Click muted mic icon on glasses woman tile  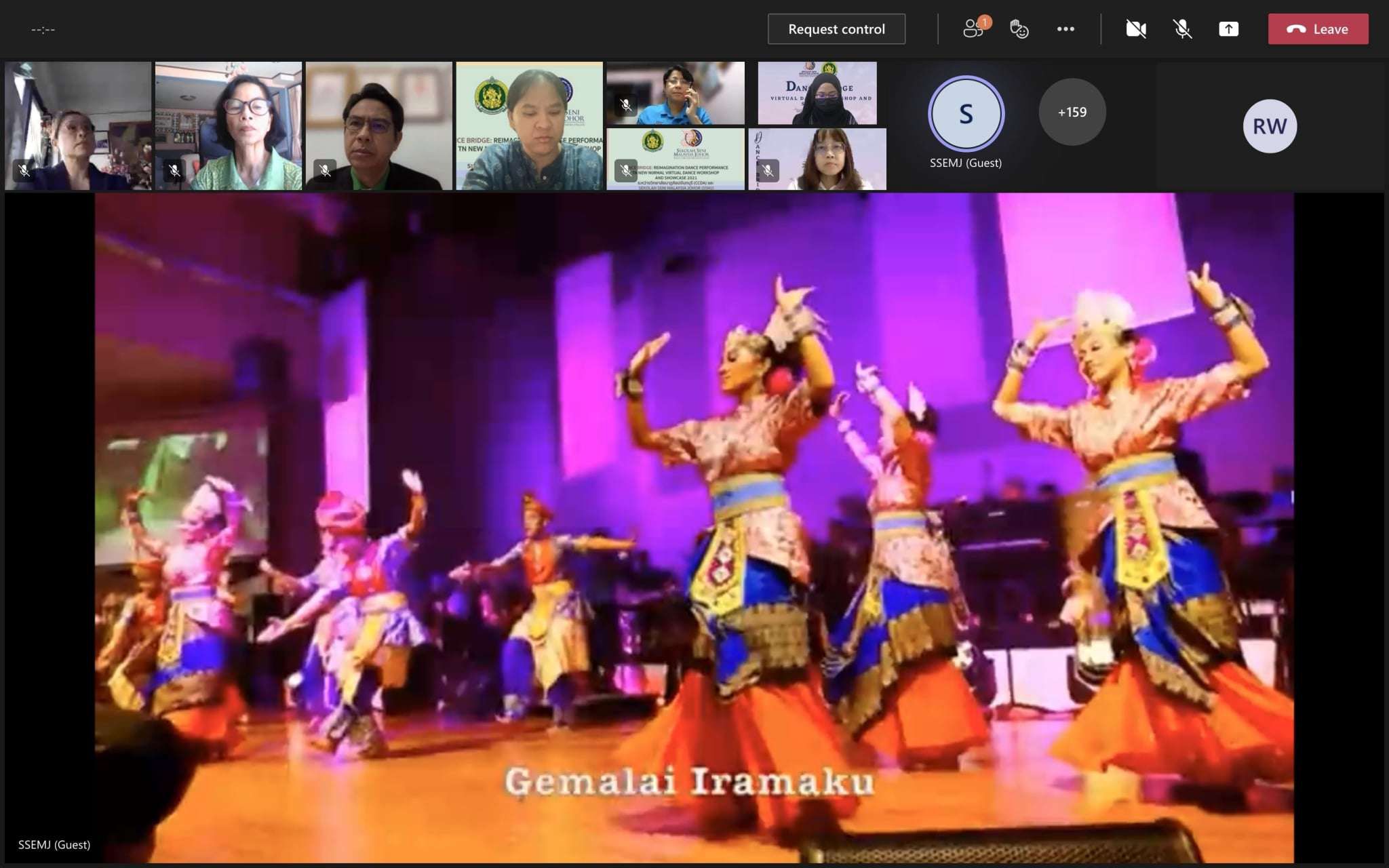768,170
